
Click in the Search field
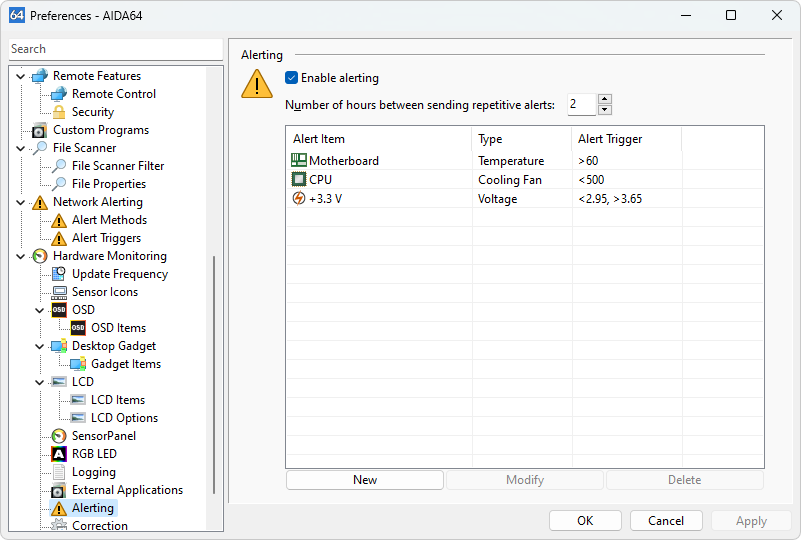[x=115, y=49]
